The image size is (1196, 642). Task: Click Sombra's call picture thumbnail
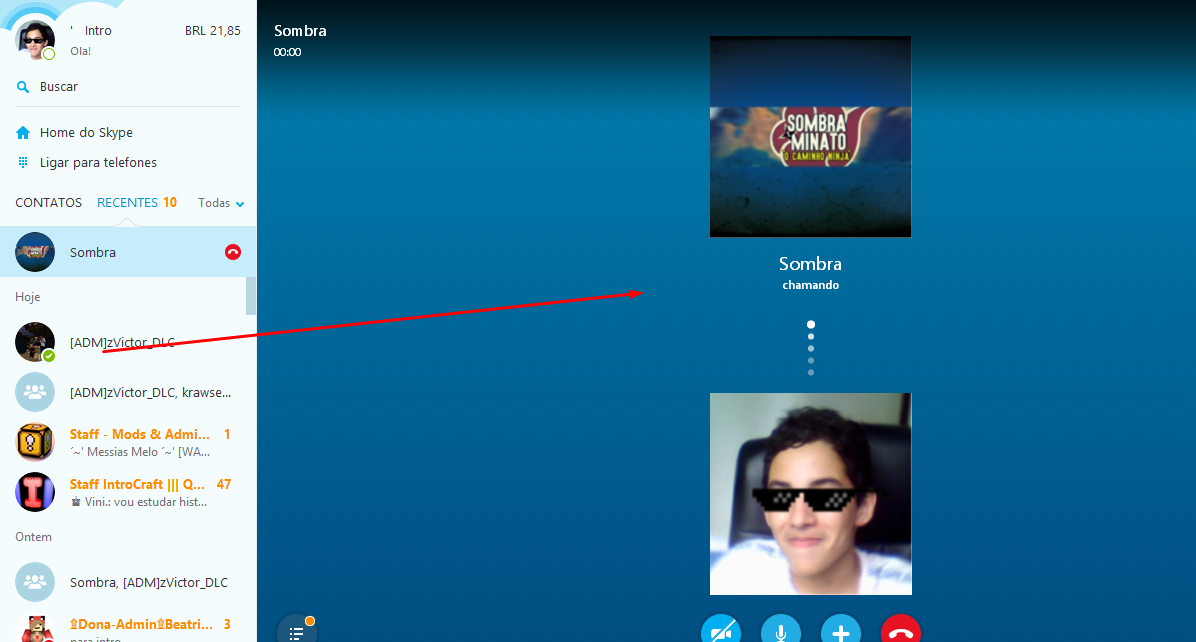[x=810, y=136]
